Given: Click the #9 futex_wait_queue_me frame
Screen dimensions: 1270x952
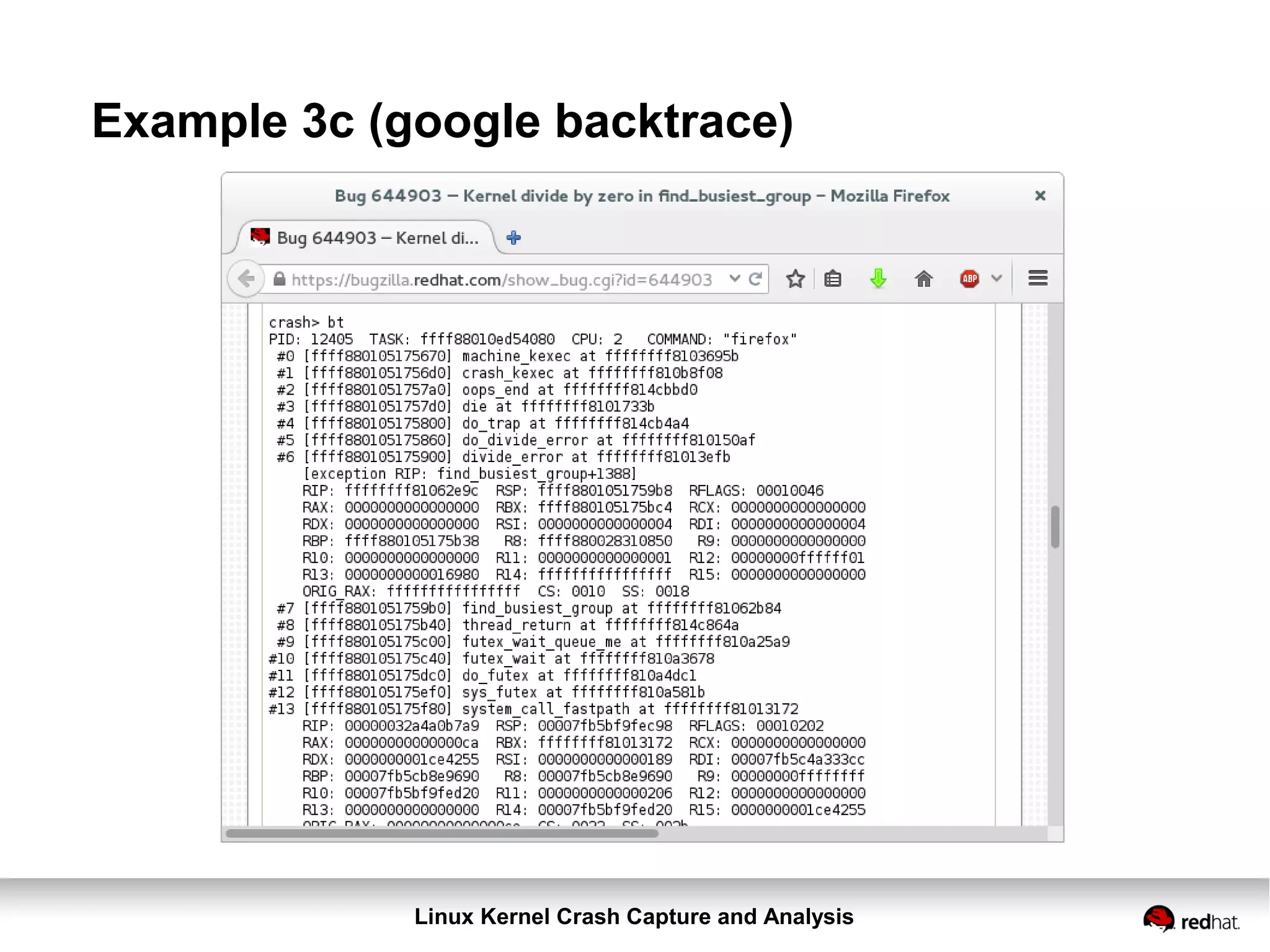Looking at the screenshot, I should (533, 642).
